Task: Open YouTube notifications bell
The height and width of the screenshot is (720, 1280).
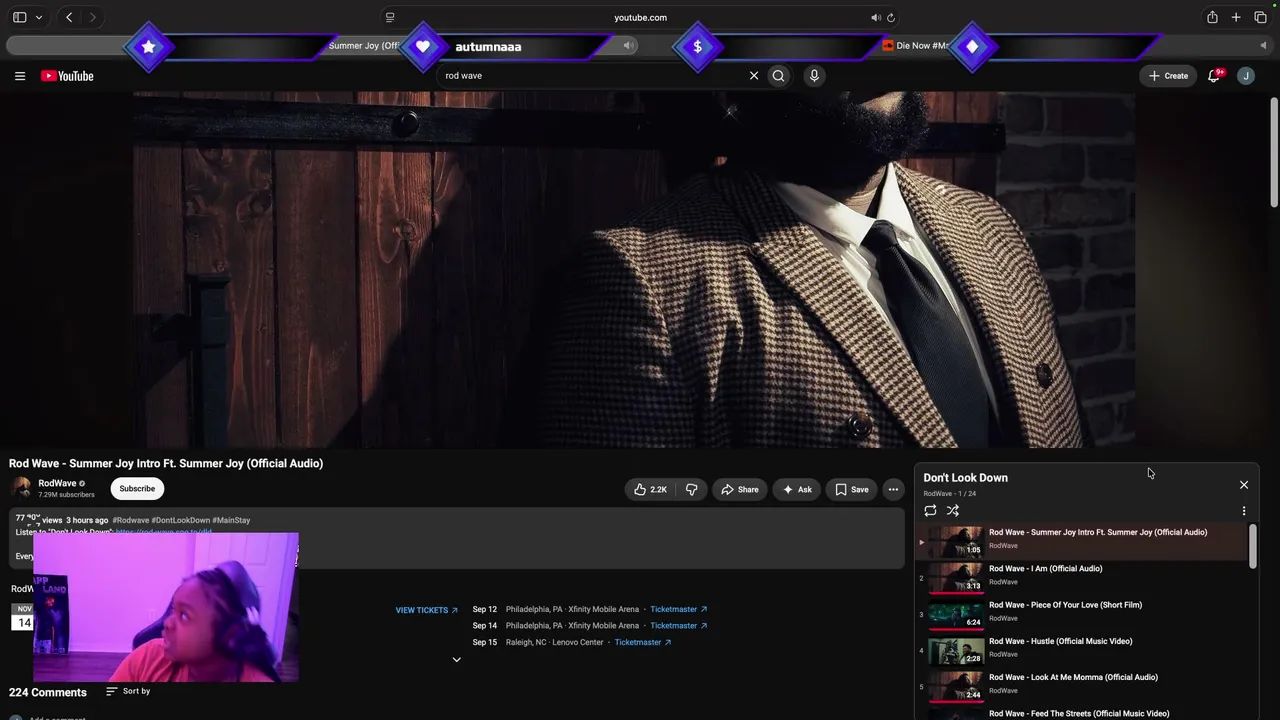Action: [x=1214, y=76]
